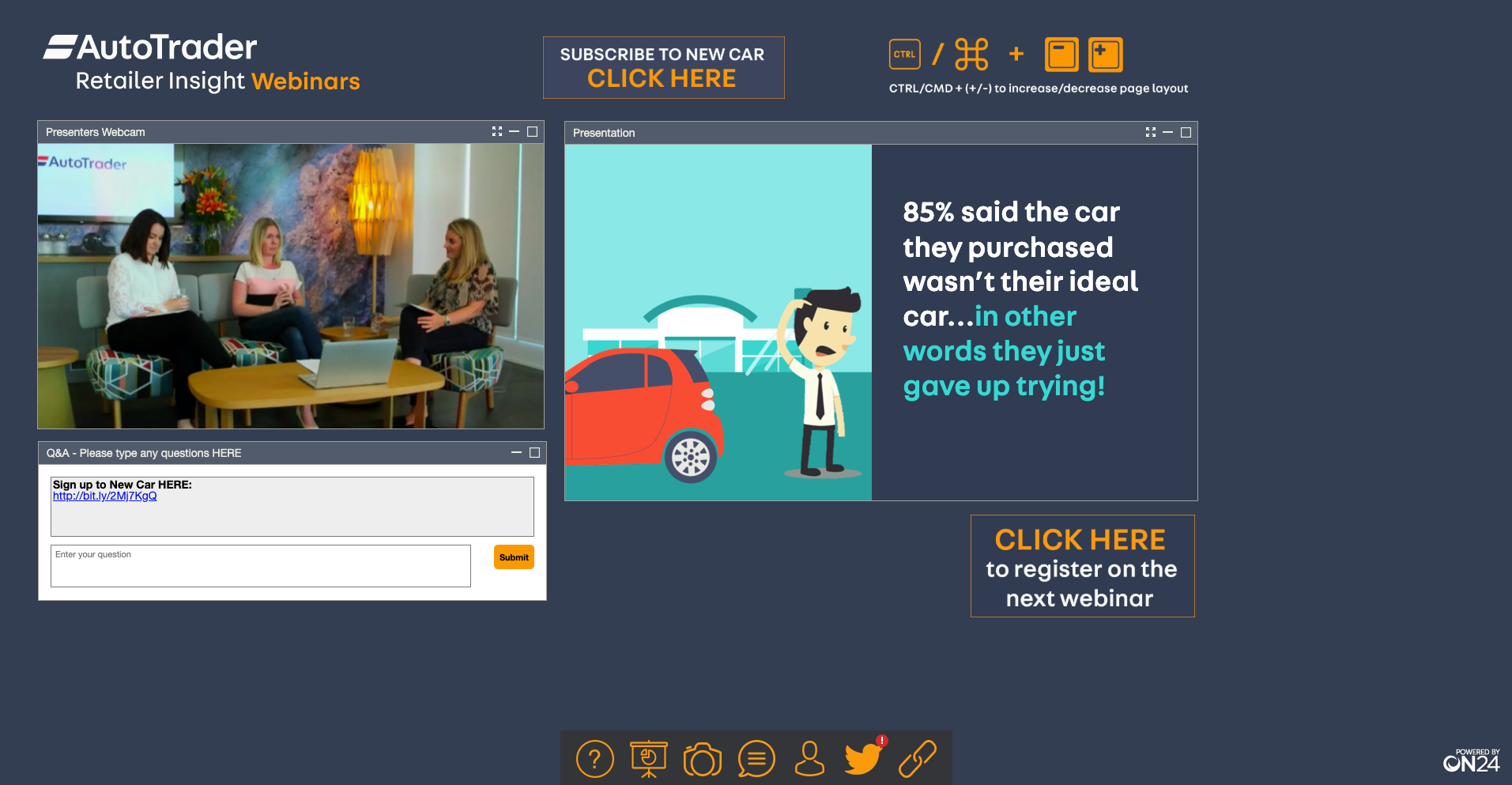Click the Retailer Insight Webinars heading
1512x785 pixels.
[x=217, y=81]
